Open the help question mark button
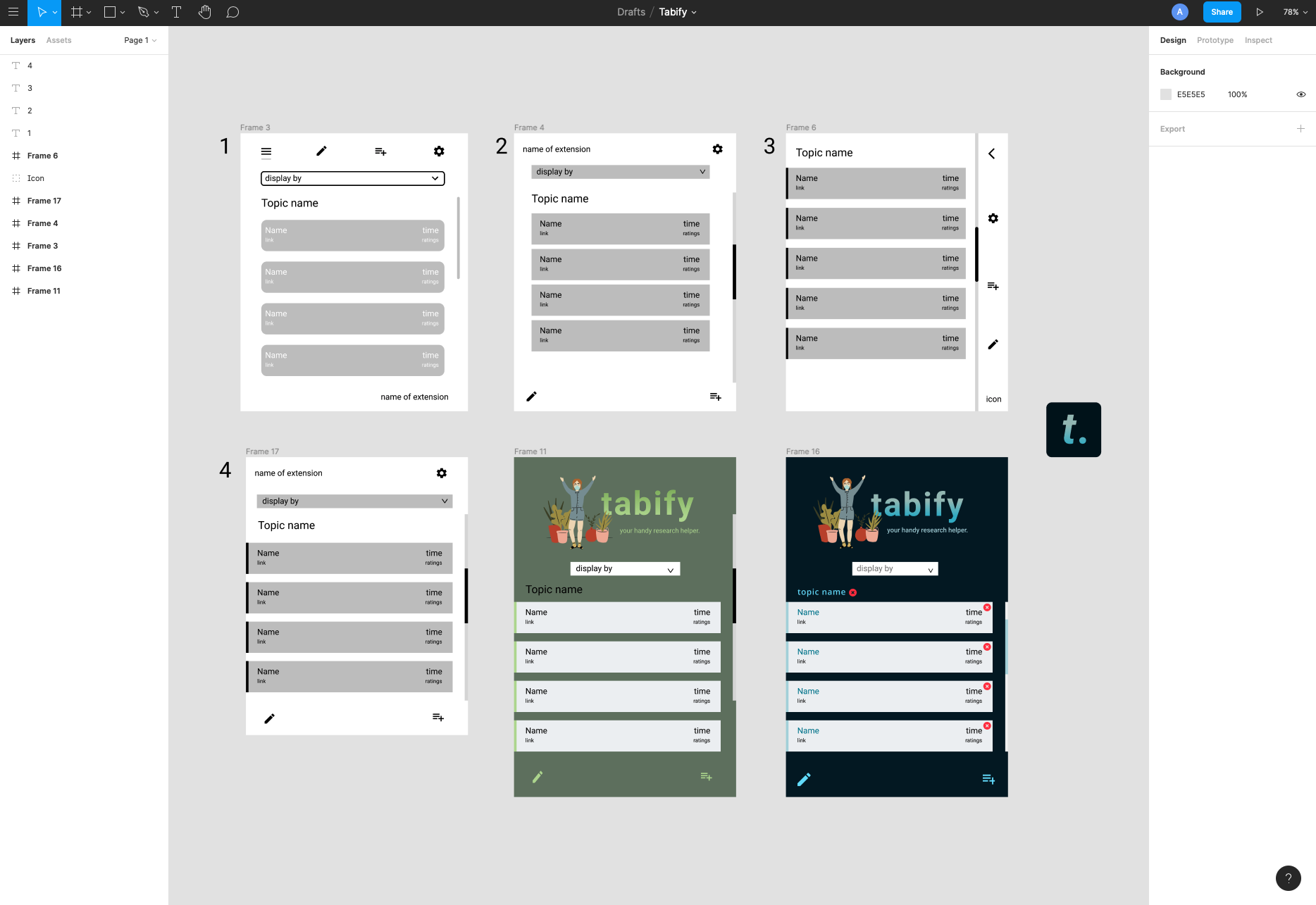Viewport: 1316px width, 905px height. pos(1288,878)
